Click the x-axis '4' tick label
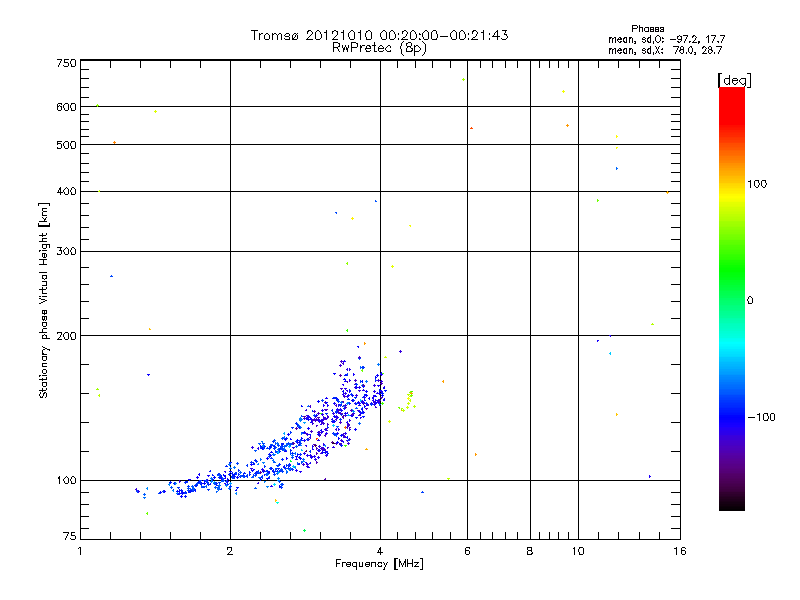This screenshot has width=800, height=600. (380, 551)
